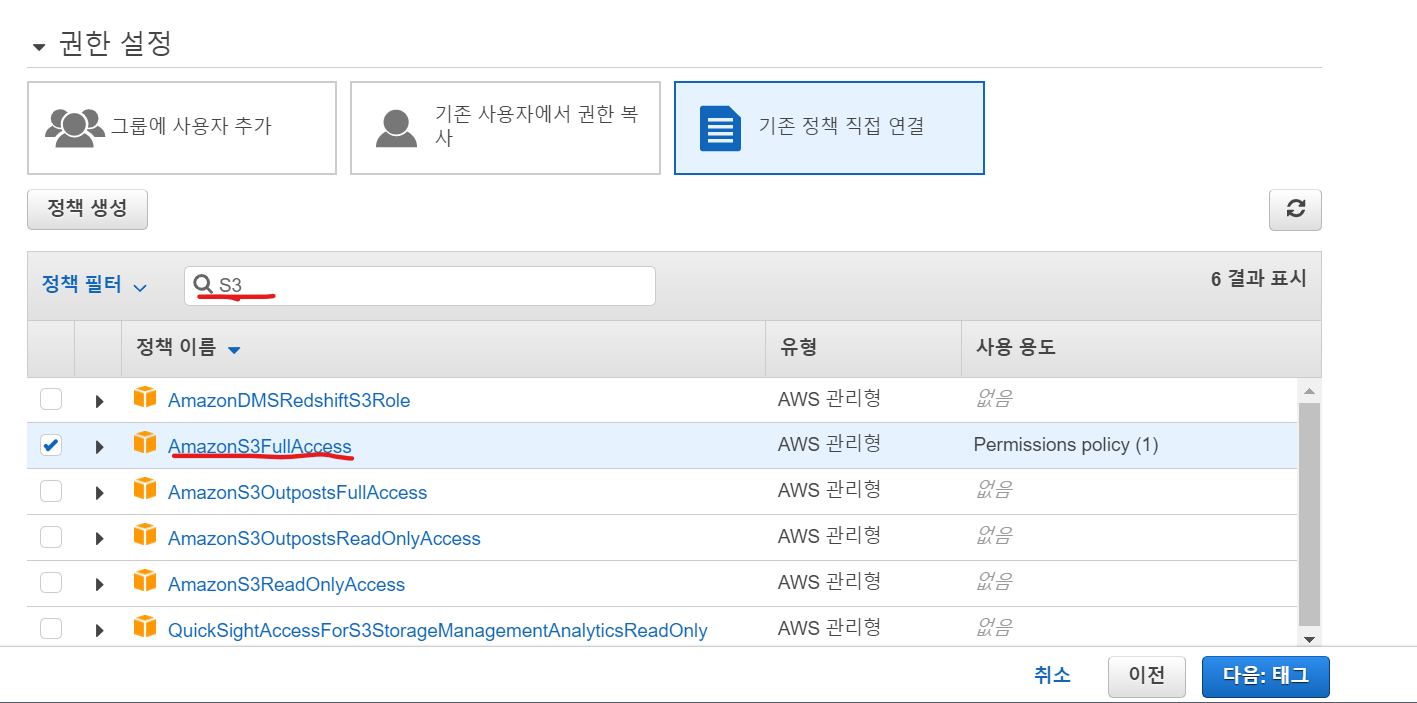This screenshot has height=703, width=1417.
Task: Click the single user silhouette icon
Action: click(396, 127)
